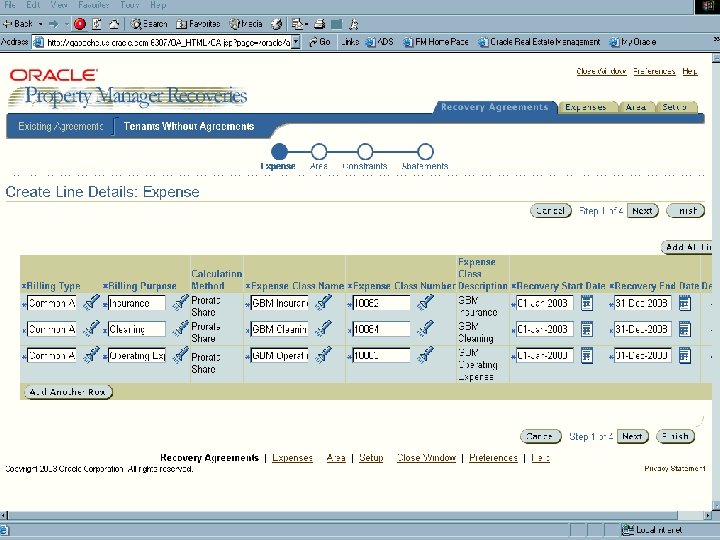Select Existing Agreements subtab
720x540 pixels.
click(x=61, y=126)
